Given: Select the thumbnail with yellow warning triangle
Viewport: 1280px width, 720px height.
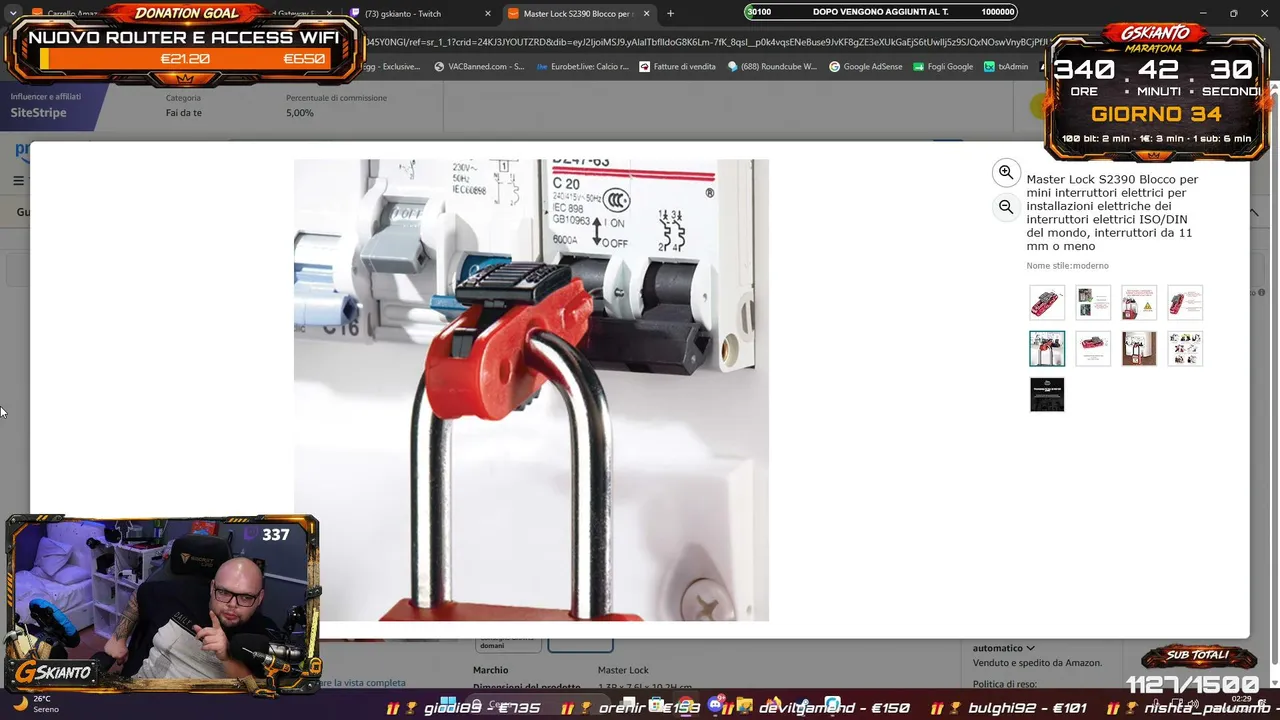Looking at the screenshot, I should [x=1139, y=302].
